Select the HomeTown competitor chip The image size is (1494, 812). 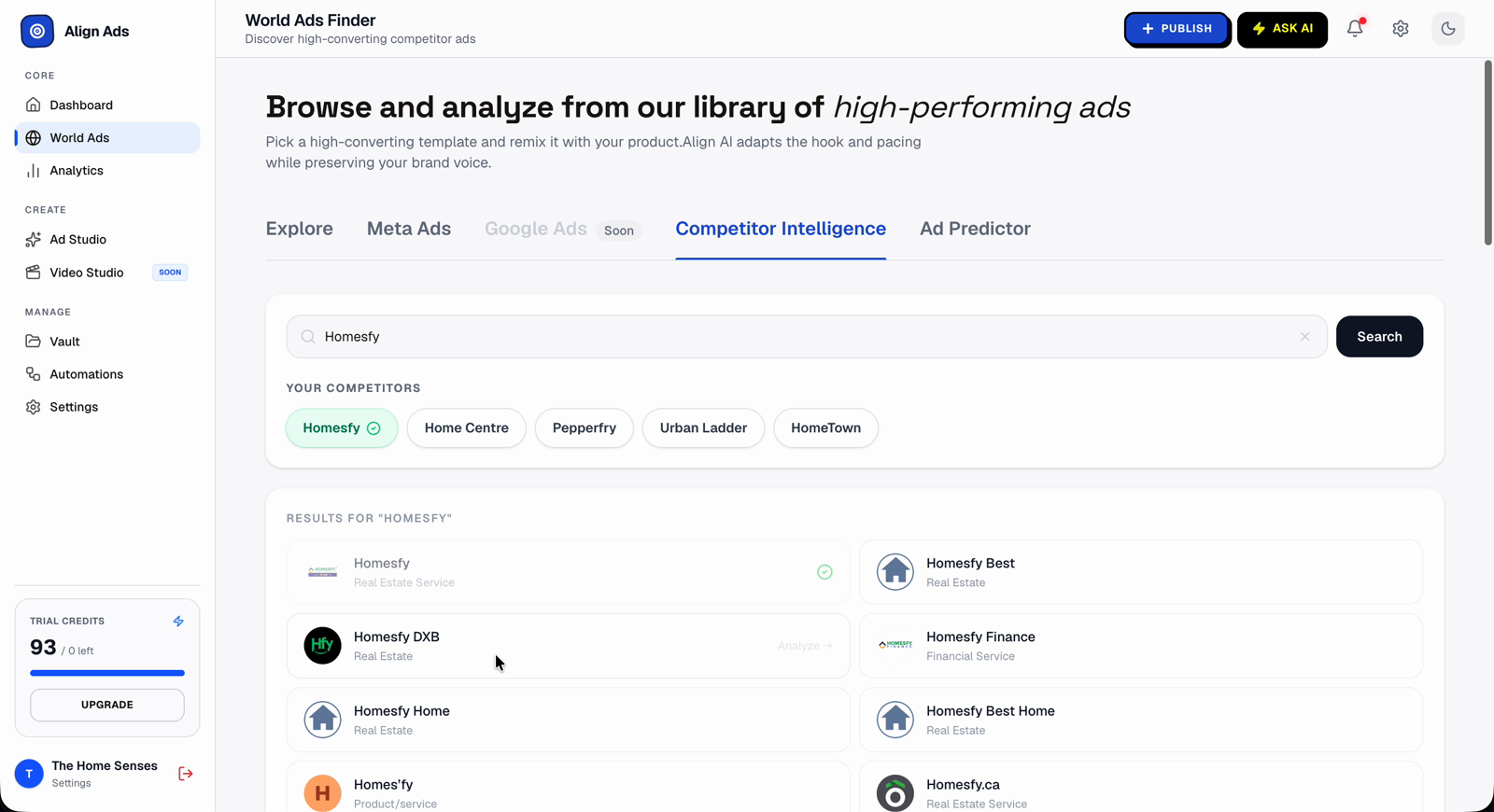tap(826, 428)
